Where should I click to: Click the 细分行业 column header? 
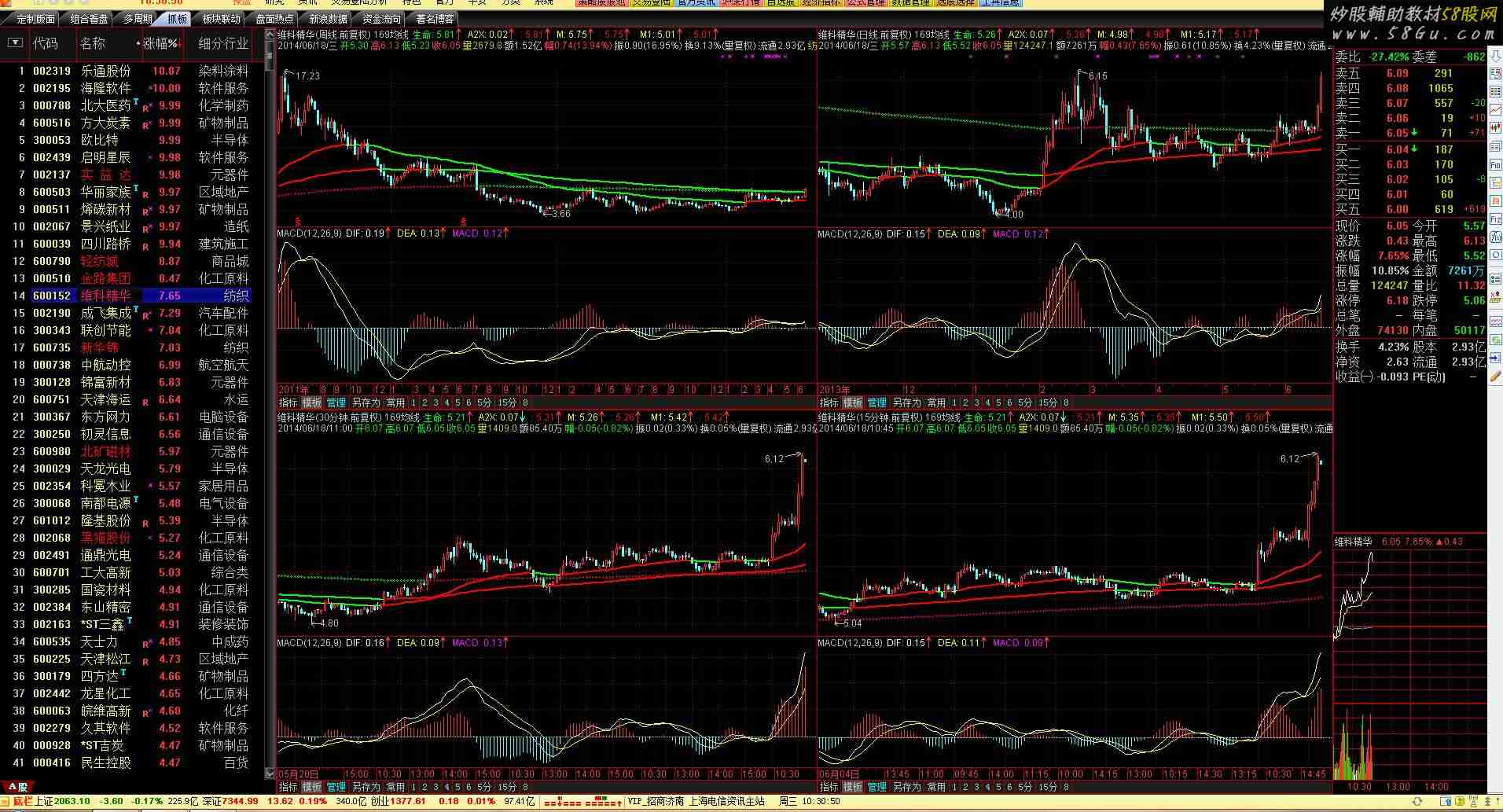tap(223, 43)
